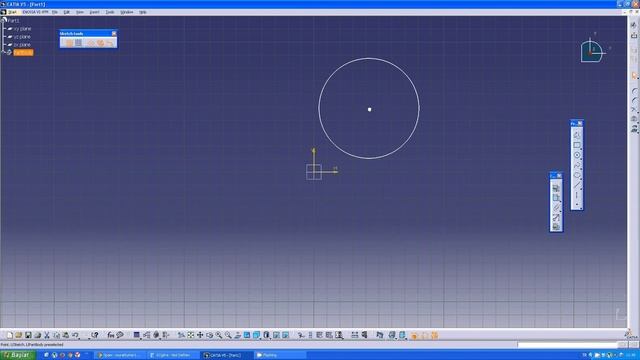Open the Start menu in CATIA menu bar
The height and width of the screenshot is (360, 640).
click(12, 12)
